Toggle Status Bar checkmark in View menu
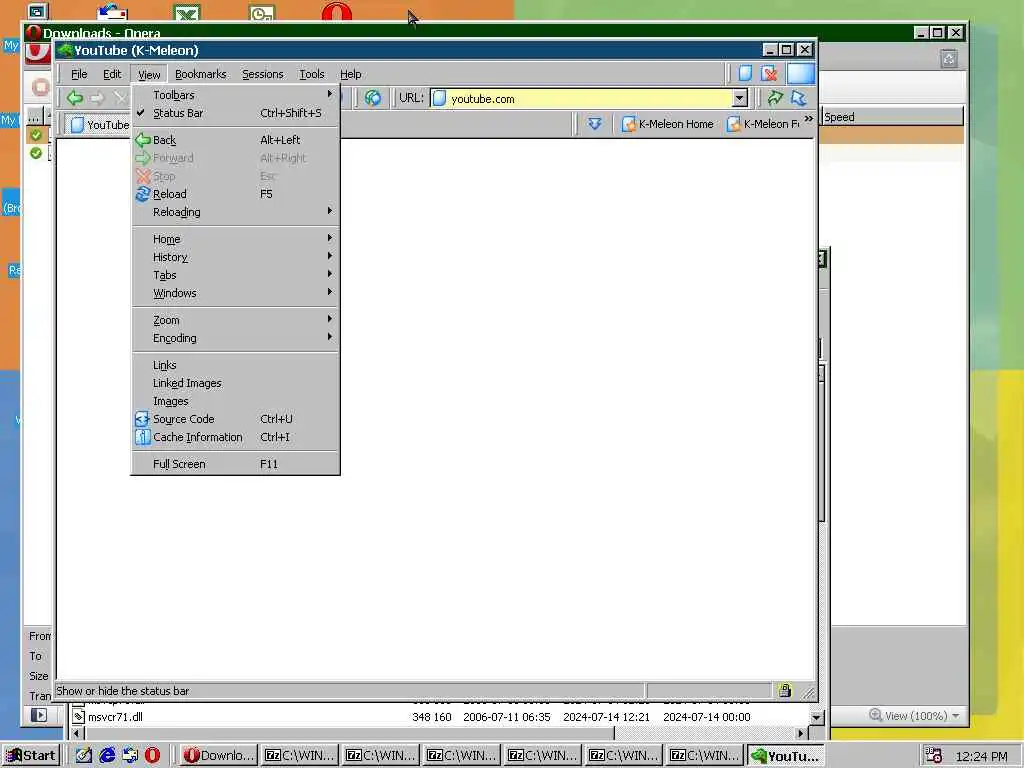Image resolution: width=1024 pixels, height=768 pixels. coord(236,113)
